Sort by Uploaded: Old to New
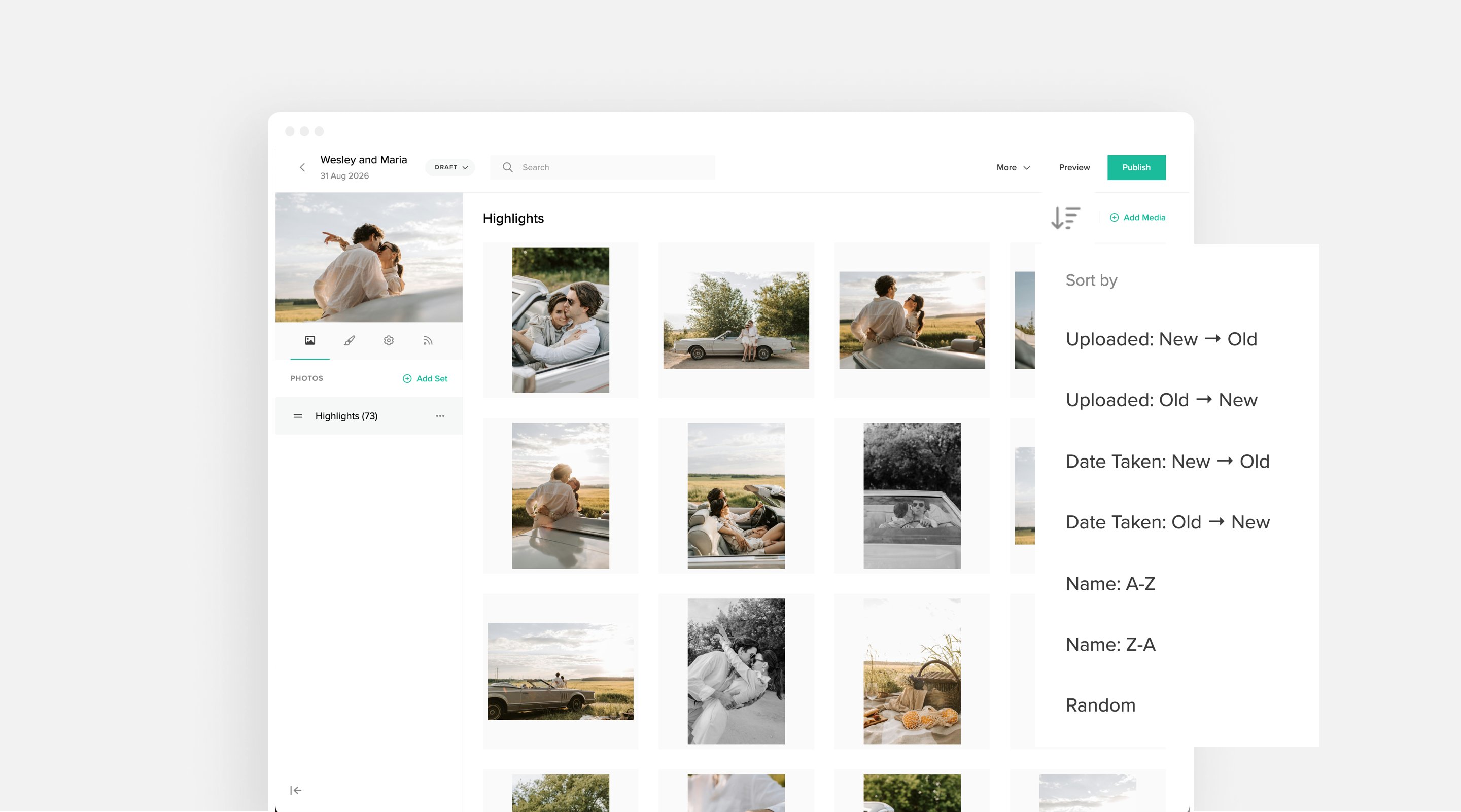 (x=1161, y=400)
